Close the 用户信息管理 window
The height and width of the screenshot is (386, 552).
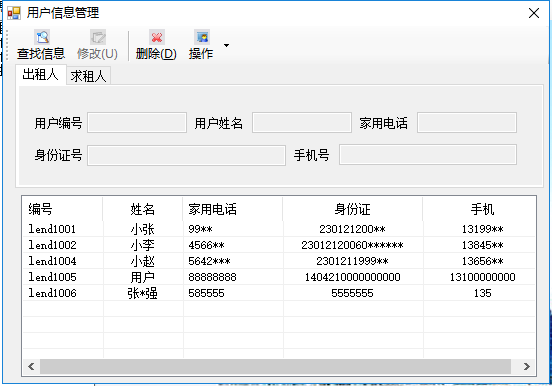pos(534,13)
